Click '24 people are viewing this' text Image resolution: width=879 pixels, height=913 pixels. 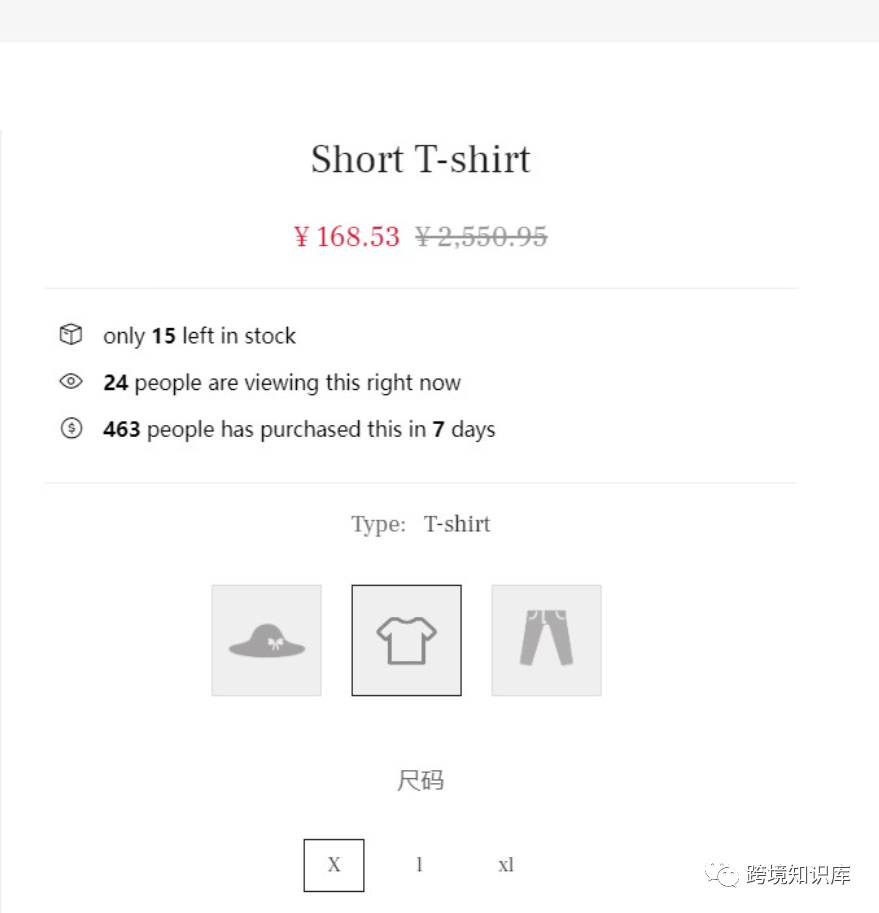click(x=282, y=383)
